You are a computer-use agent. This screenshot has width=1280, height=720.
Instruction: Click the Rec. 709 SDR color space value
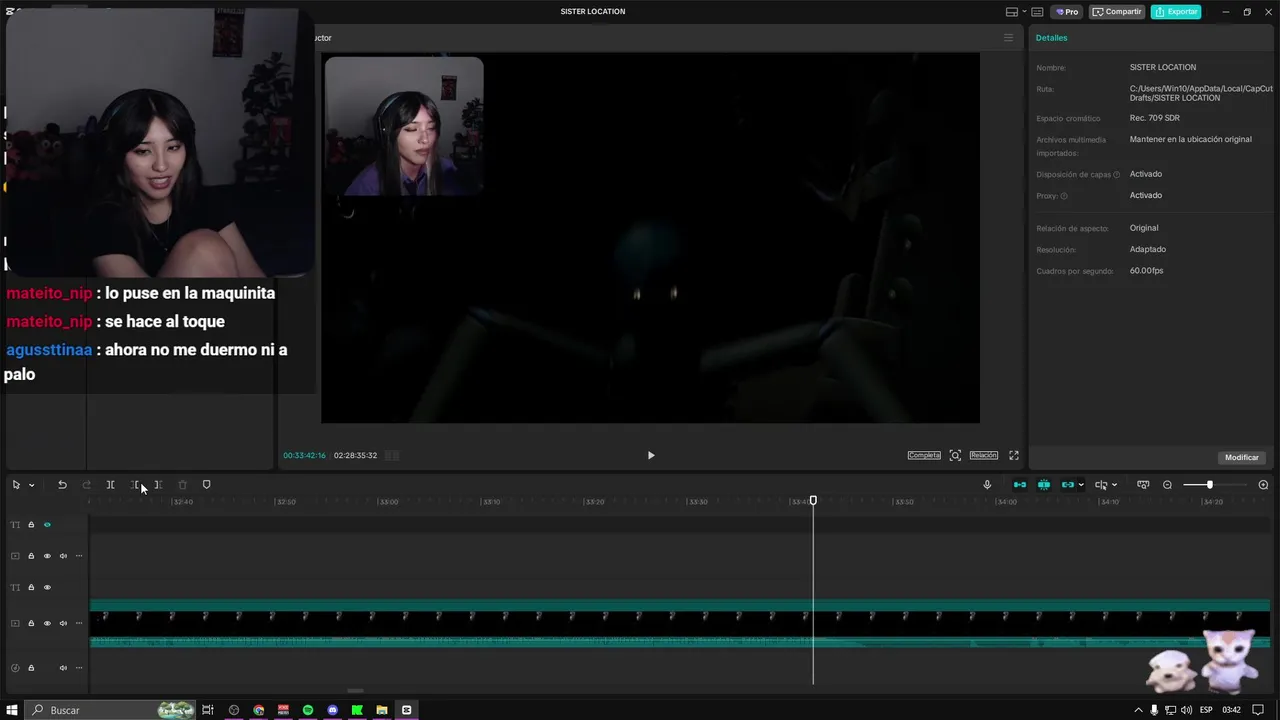(x=1155, y=118)
